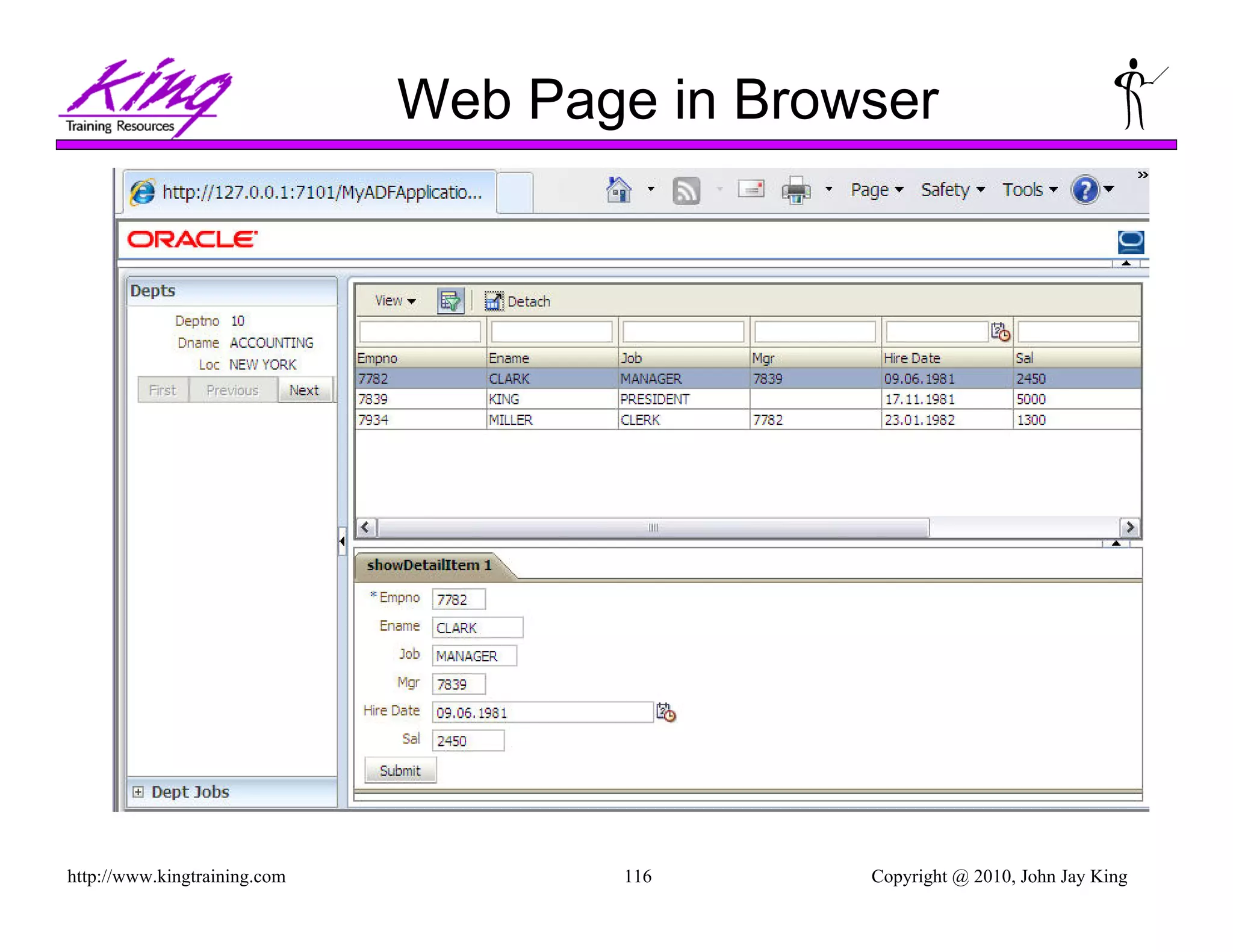Select the showDetailItem 1 tab

point(429,565)
